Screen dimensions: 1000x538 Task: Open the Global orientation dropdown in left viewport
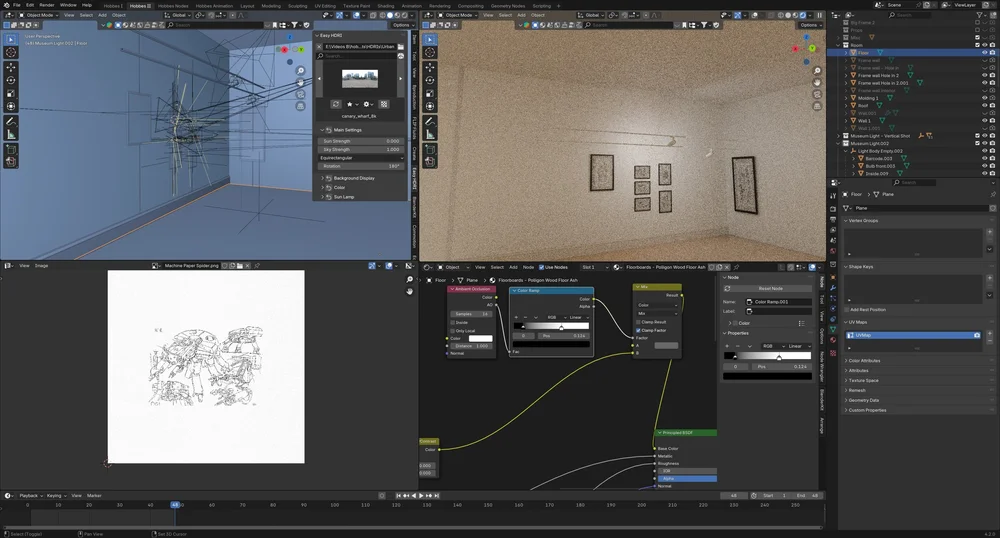(178, 15)
